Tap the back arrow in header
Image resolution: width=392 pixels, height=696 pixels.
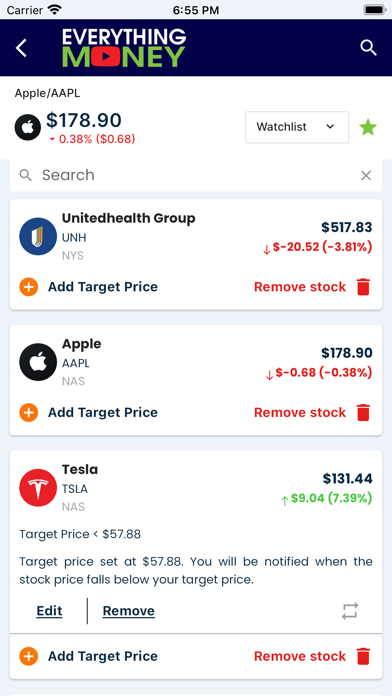point(21,48)
